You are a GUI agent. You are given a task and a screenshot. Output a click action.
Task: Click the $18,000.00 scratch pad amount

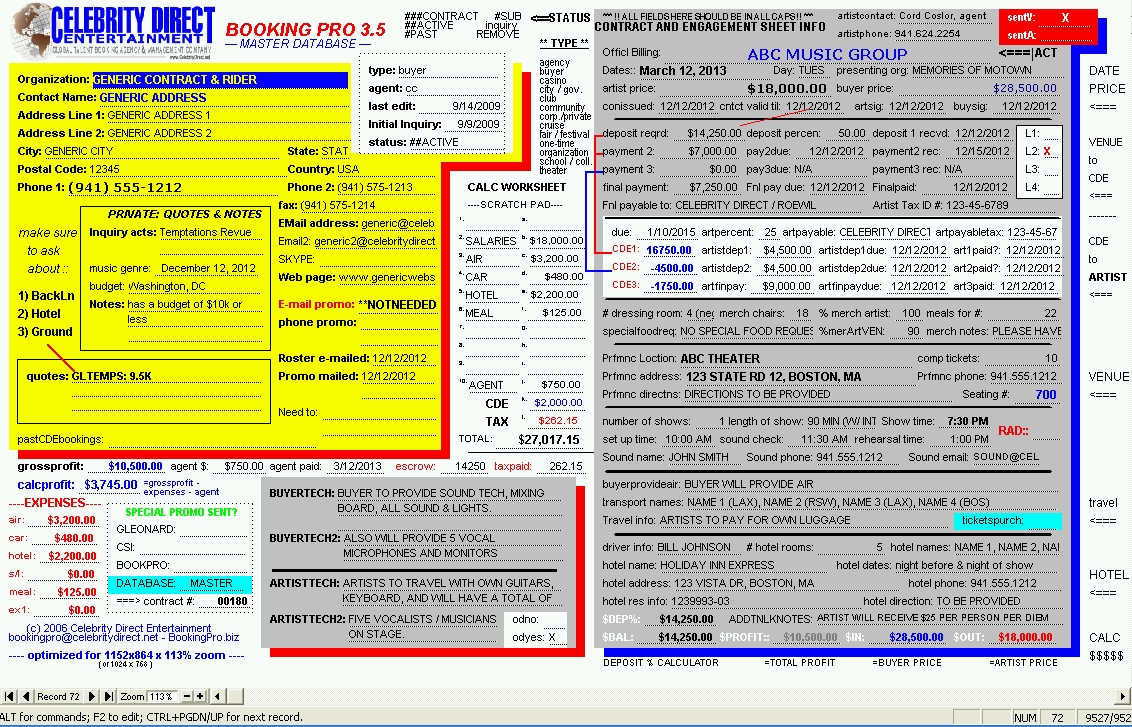pyautogui.click(x=556, y=241)
